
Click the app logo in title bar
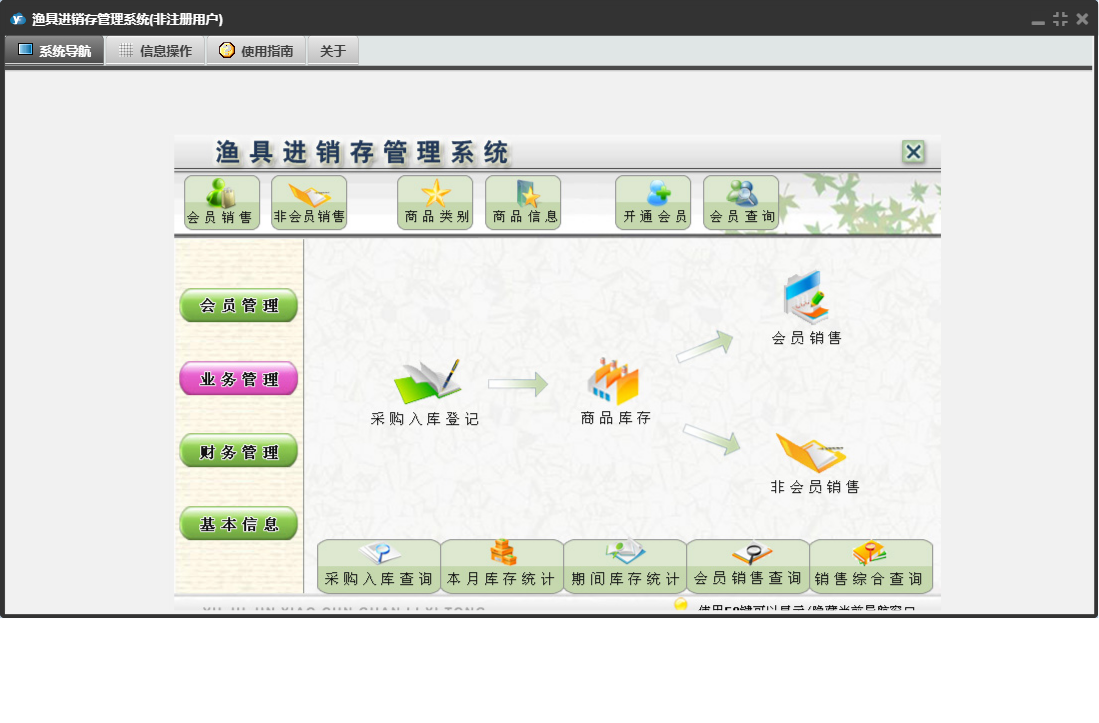(18, 19)
